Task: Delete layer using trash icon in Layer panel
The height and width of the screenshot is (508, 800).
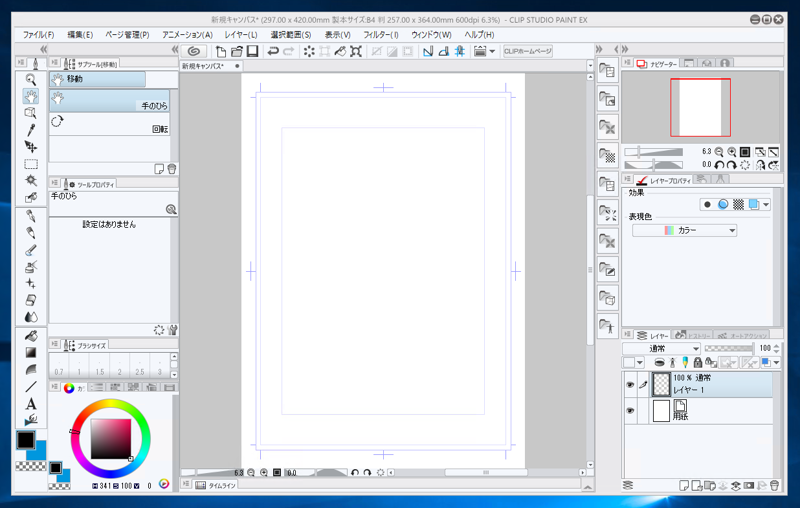Action: click(x=774, y=486)
